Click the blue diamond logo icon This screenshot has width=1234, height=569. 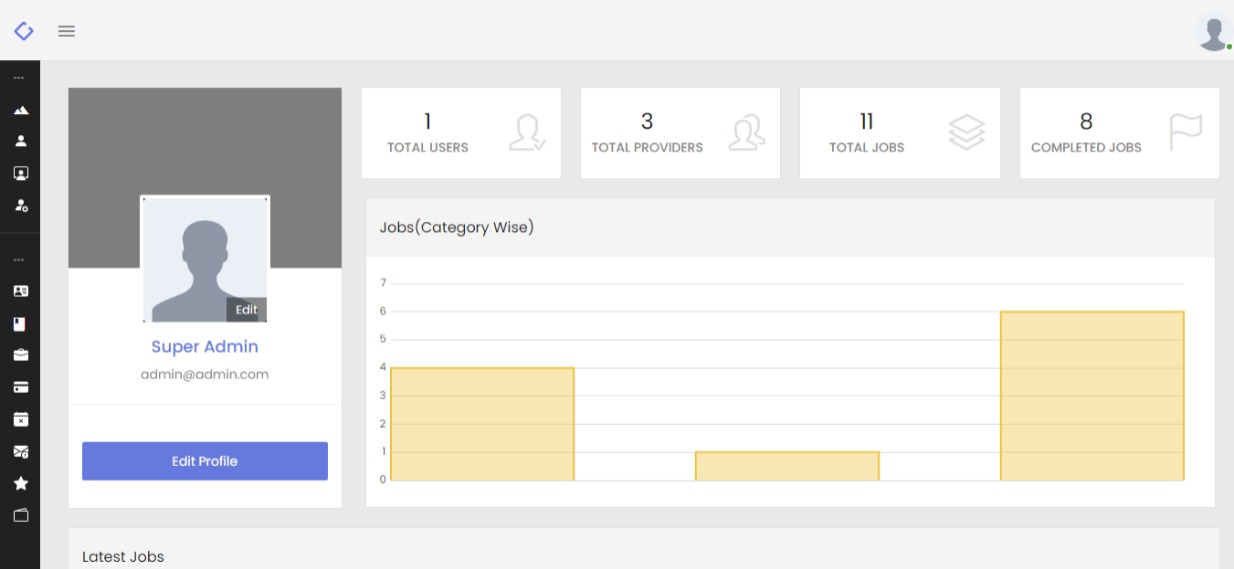tap(23, 31)
